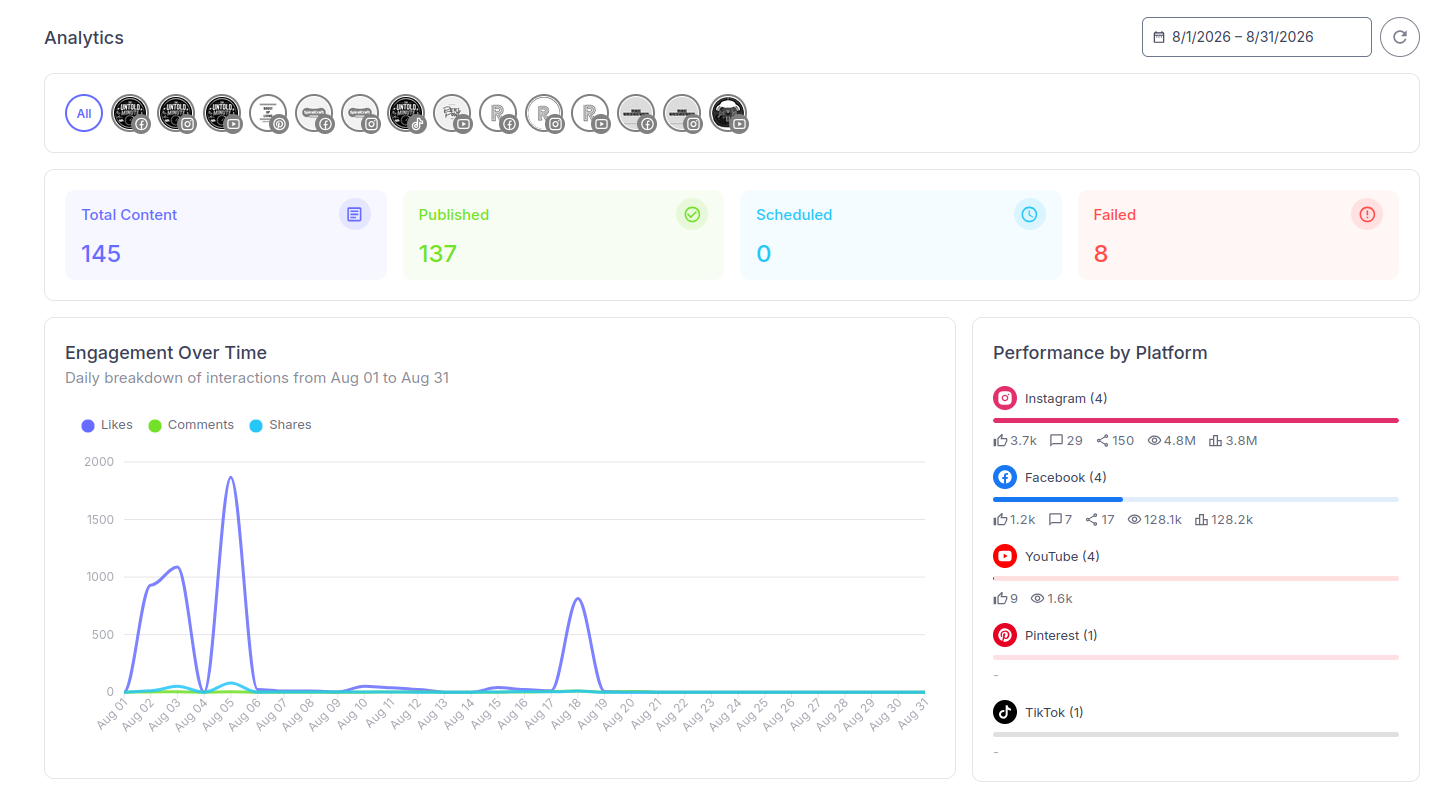
Task: Filter by R-logo YouTube account avatar
Action: pyautogui.click(x=590, y=113)
